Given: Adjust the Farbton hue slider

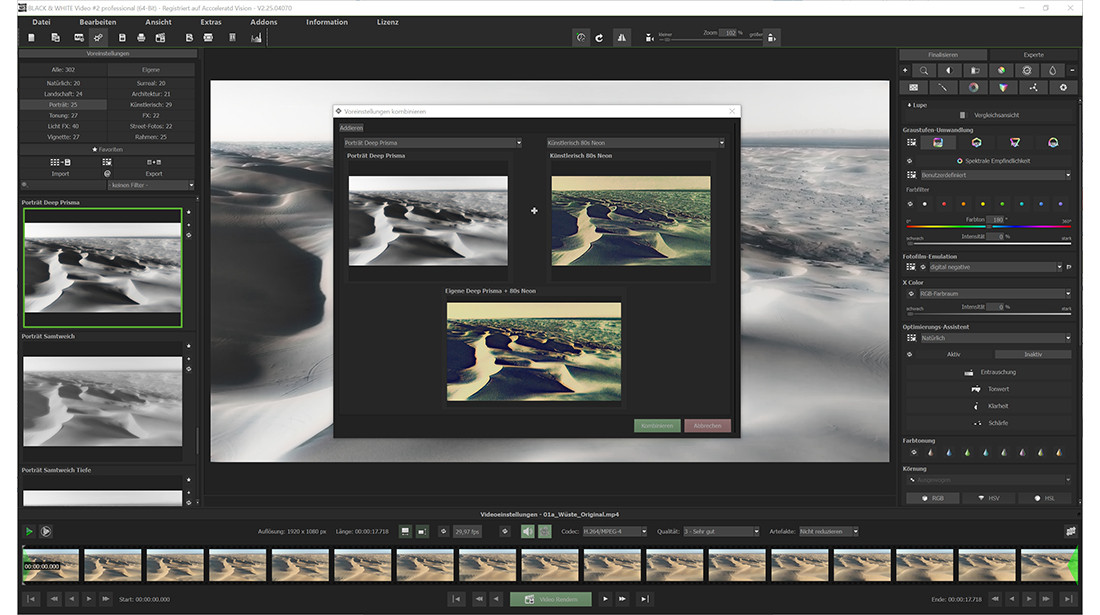Looking at the screenshot, I should (988, 227).
